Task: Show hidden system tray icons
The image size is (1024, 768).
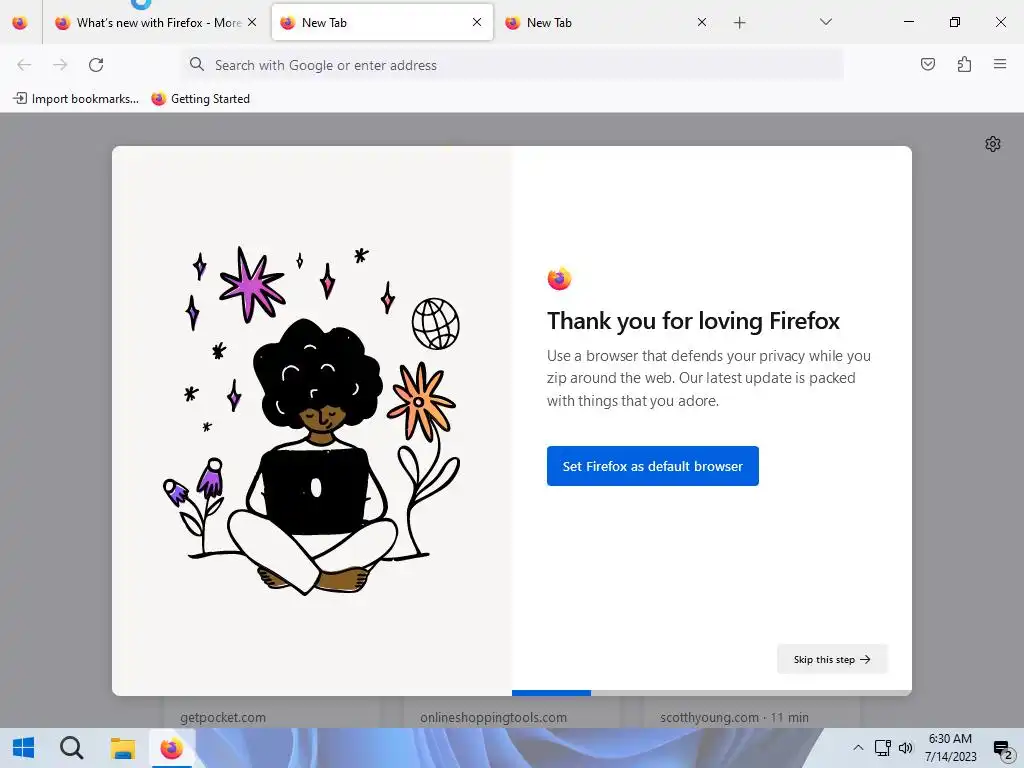Action: 858,748
